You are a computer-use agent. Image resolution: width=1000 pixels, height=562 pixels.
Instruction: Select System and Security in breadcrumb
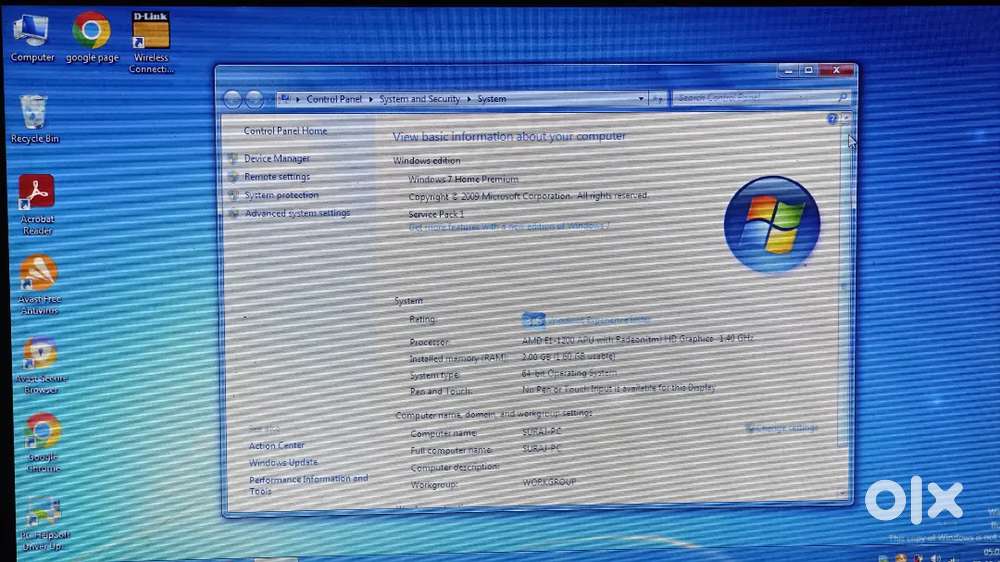tap(419, 99)
